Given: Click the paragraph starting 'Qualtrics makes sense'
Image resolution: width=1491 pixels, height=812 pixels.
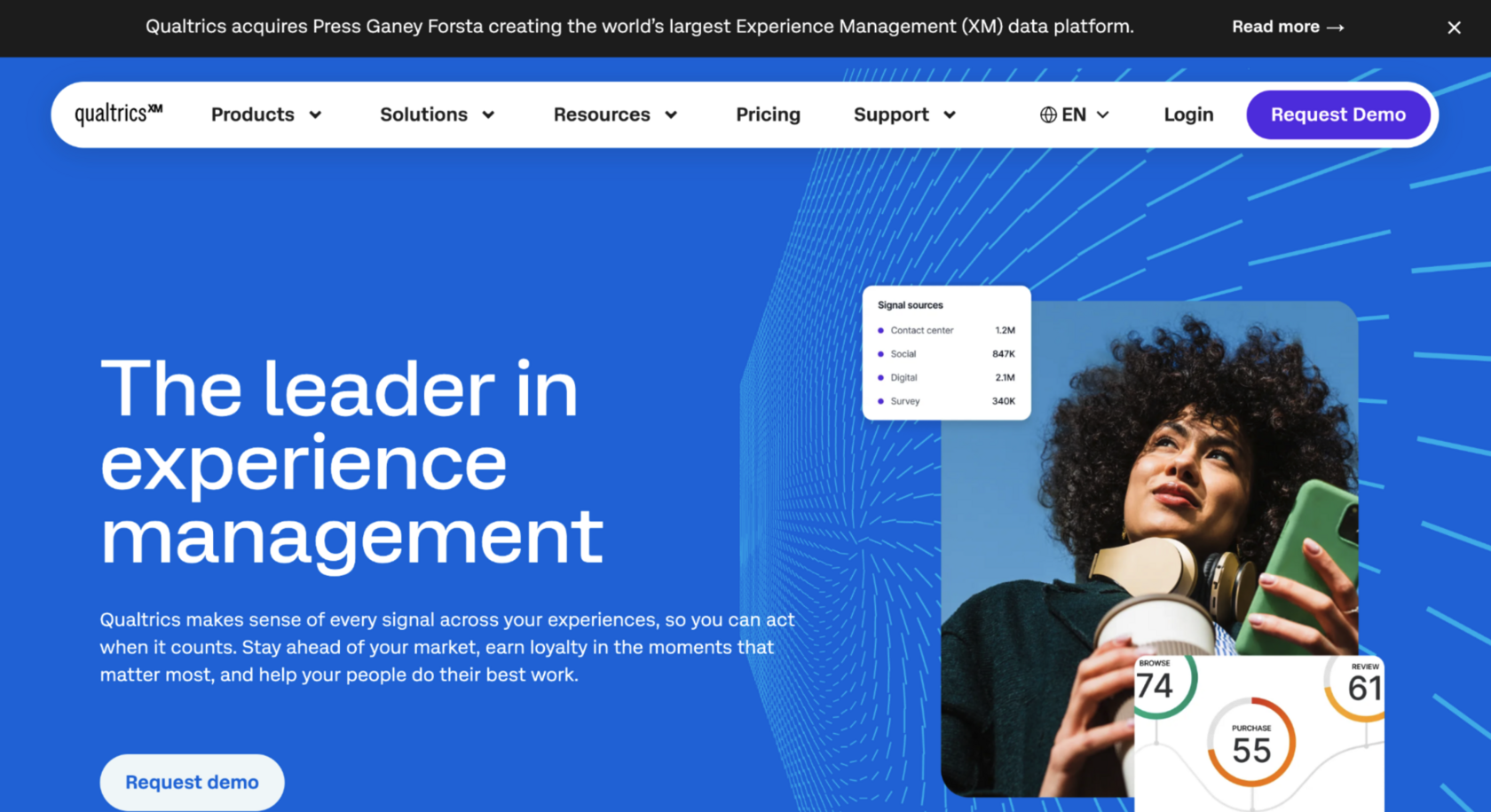Looking at the screenshot, I should [447, 647].
